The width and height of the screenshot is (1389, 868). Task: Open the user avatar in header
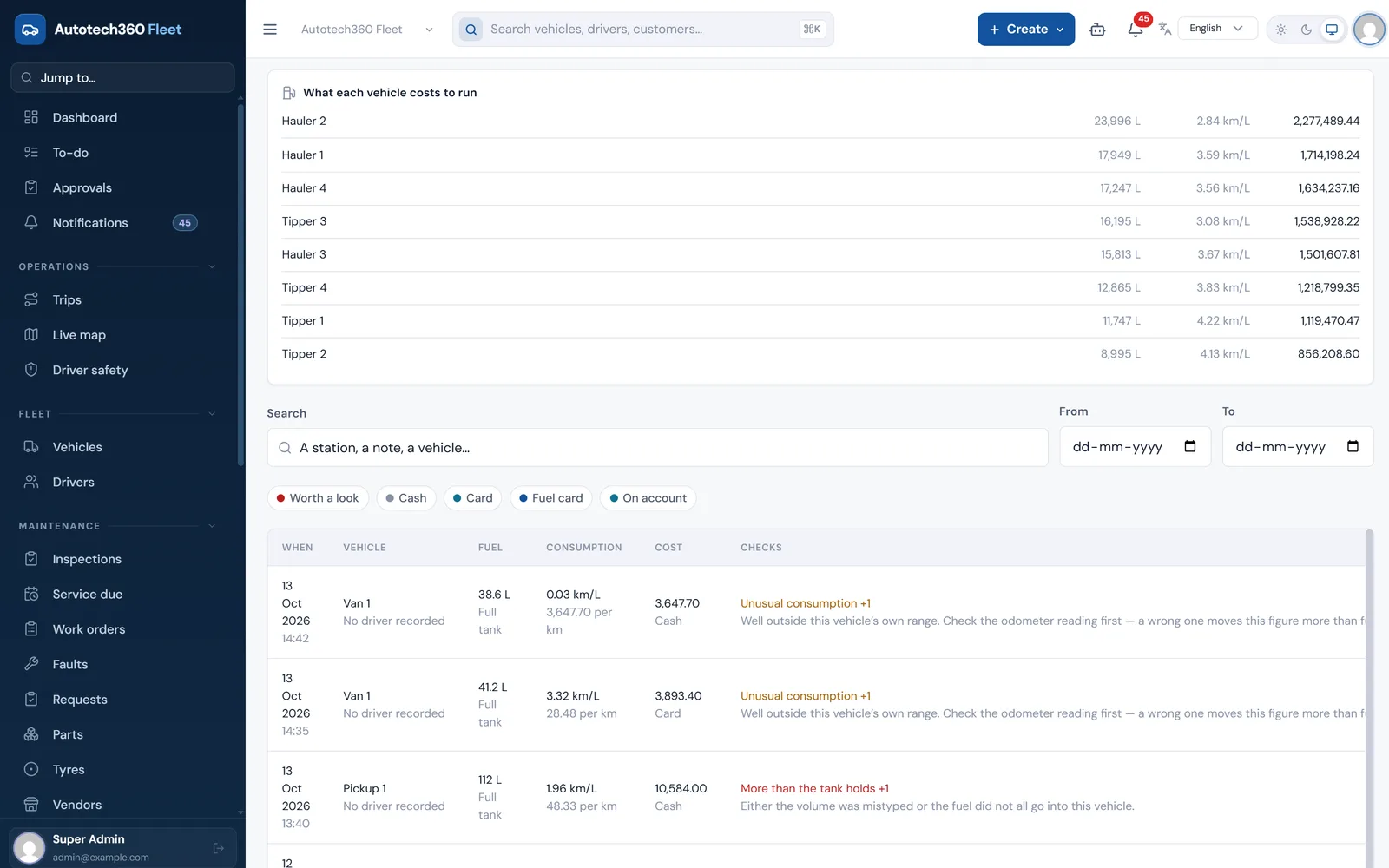pos(1369,30)
